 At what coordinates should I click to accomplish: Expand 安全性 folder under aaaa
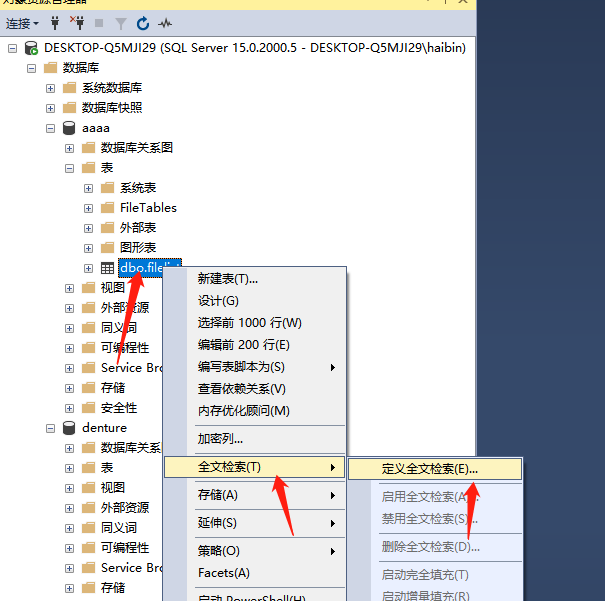point(69,409)
